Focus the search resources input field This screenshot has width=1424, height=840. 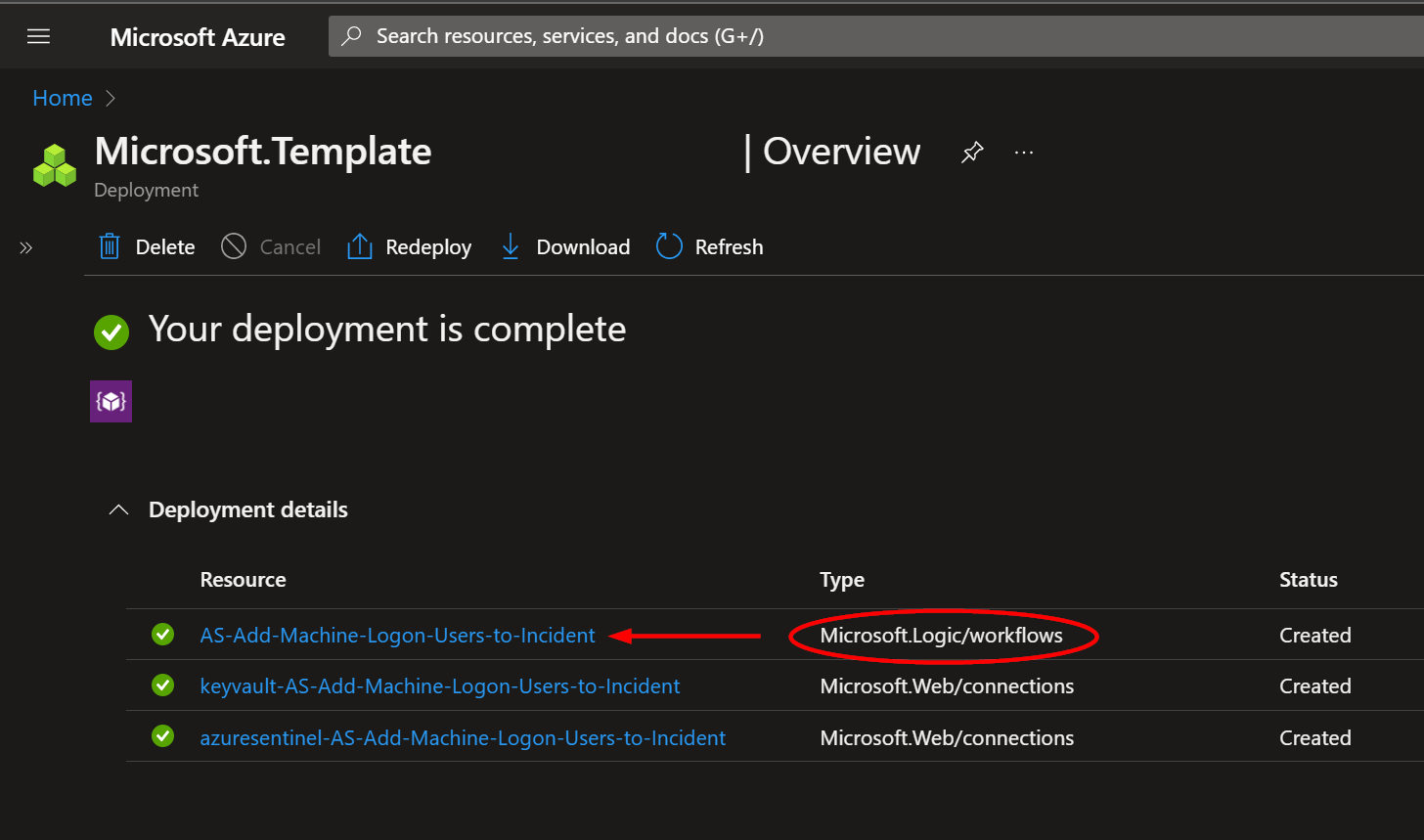(x=875, y=36)
